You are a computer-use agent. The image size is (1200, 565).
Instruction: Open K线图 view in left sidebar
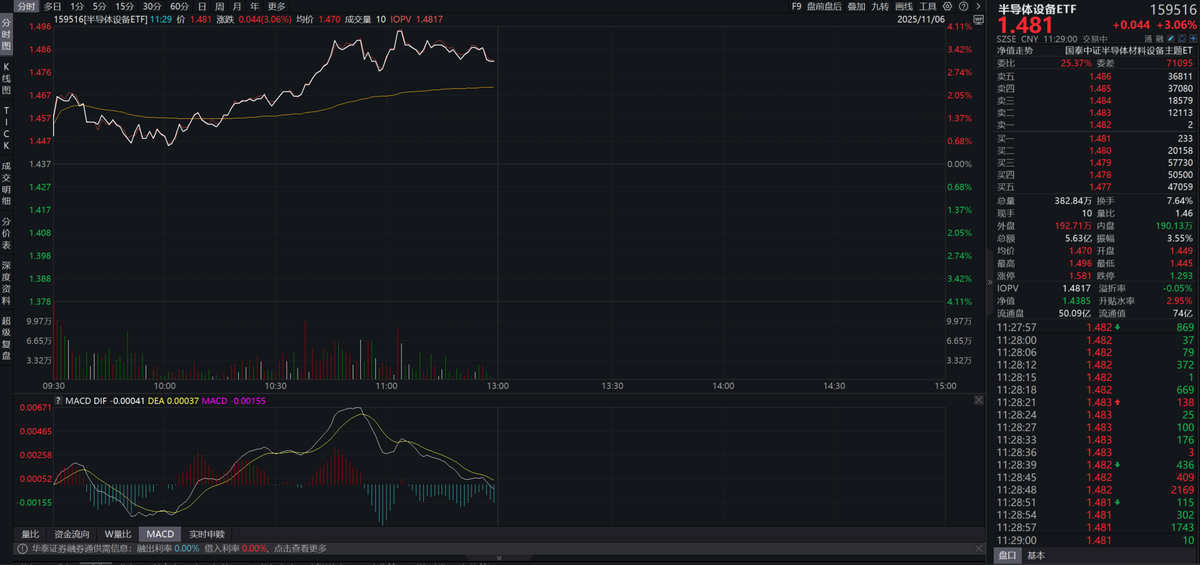tap(6, 76)
